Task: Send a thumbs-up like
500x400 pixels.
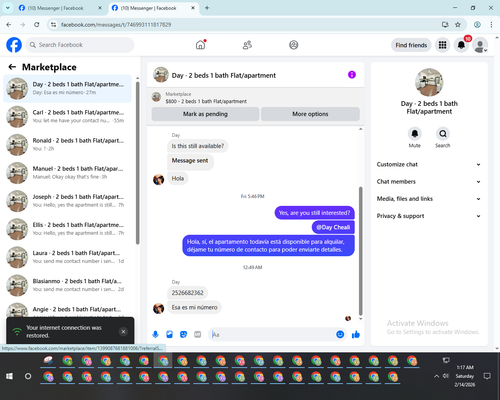Action: 356,334
